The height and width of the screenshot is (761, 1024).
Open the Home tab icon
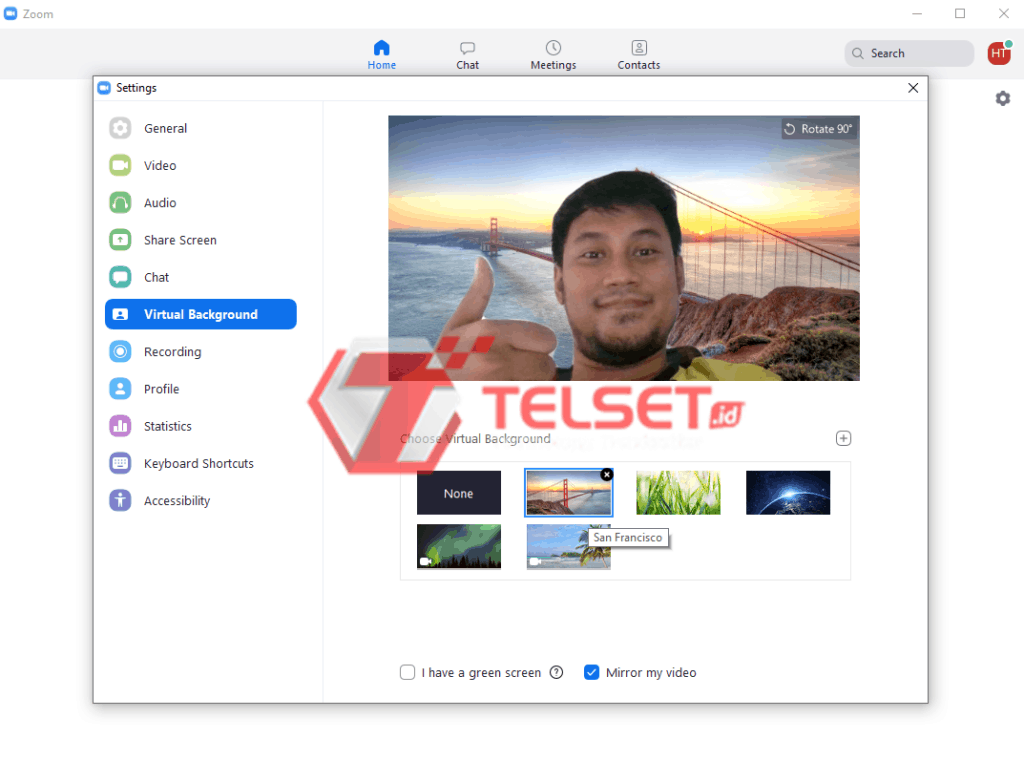click(x=381, y=48)
